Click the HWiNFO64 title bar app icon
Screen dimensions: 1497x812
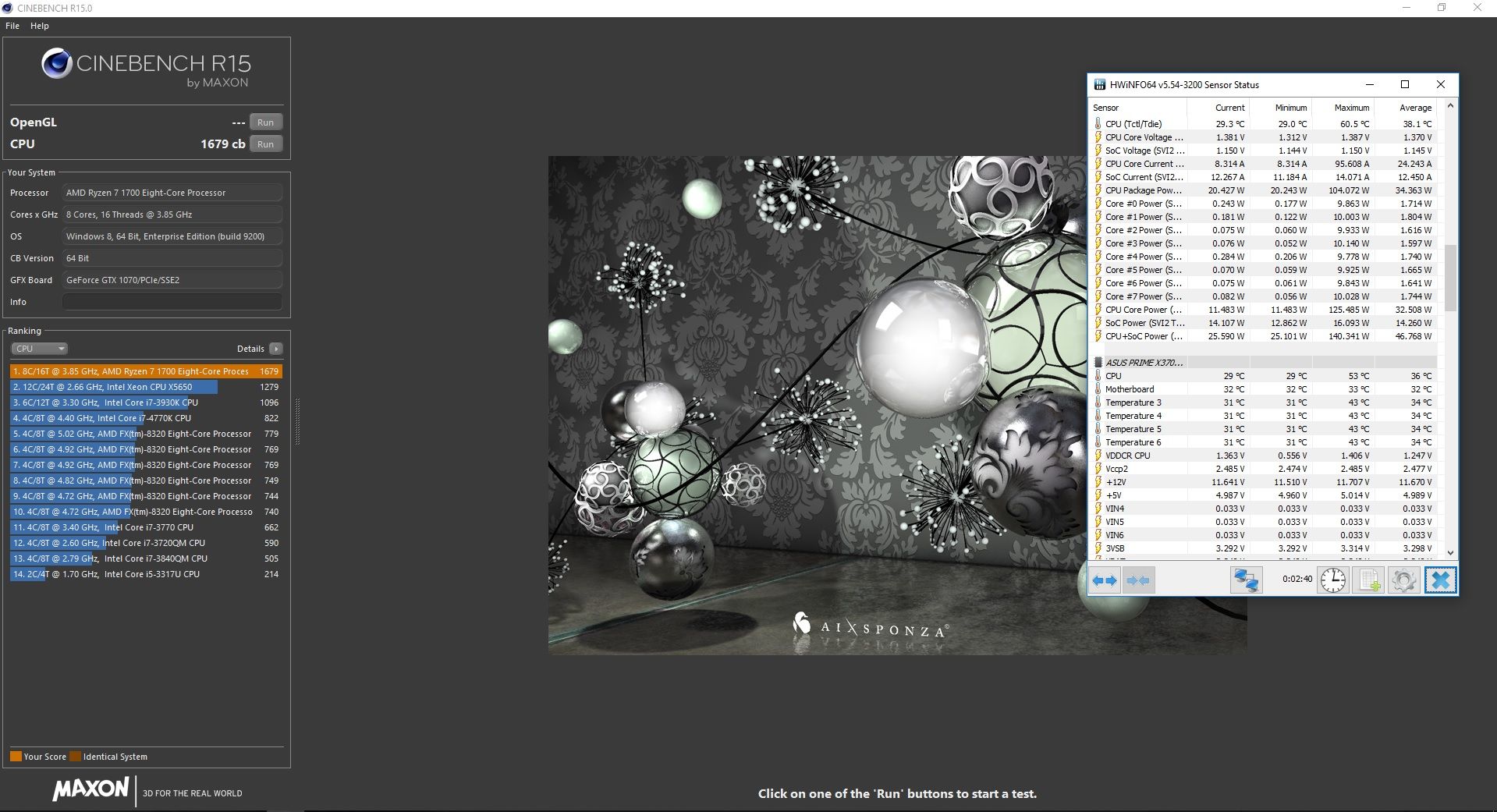pyautogui.click(x=1100, y=84)
